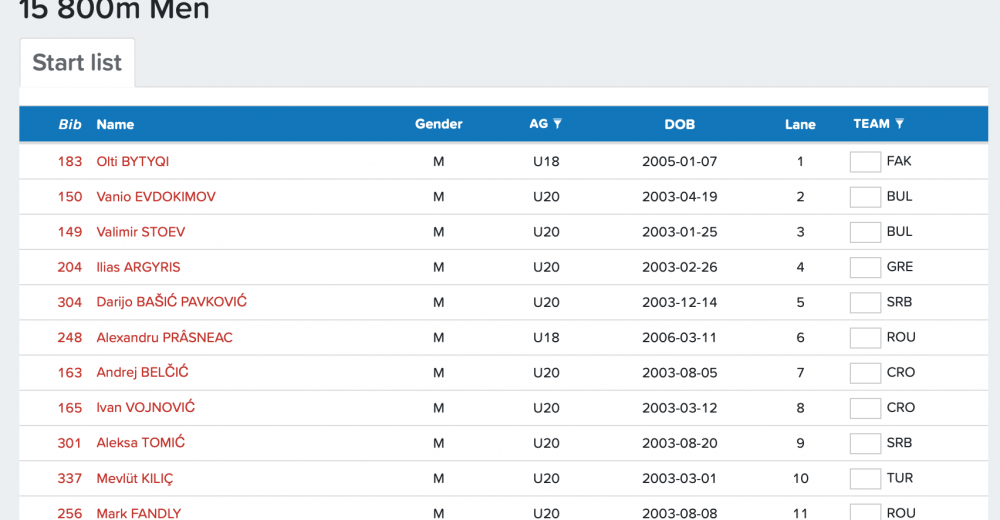Click the Lane column header
The width and height of the screenshot is (1000, 520).
coord(800,125)
